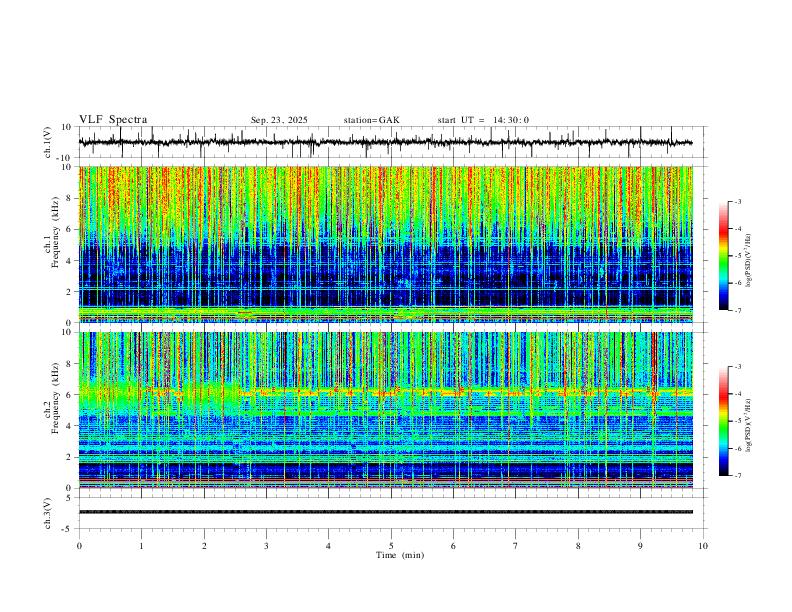Select the date text "Sep. 23, 2025"
The image size is (792, 612).
279,120
